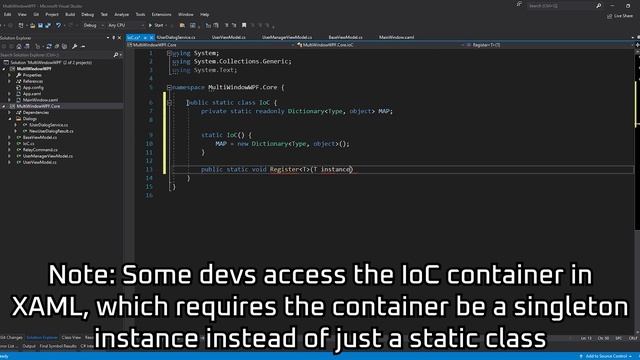640x360 pixels.
Task: Collapse the MultiWindowWPF project node
Action: pyautogui.click(x=4, y=69)
